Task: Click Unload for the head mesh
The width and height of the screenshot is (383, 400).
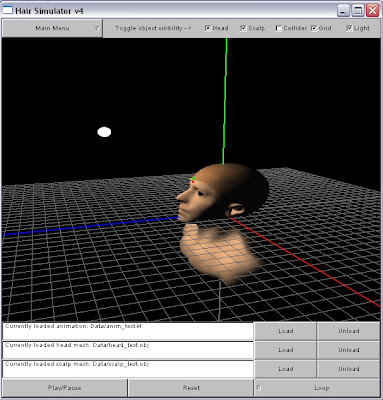Action: 348,350
